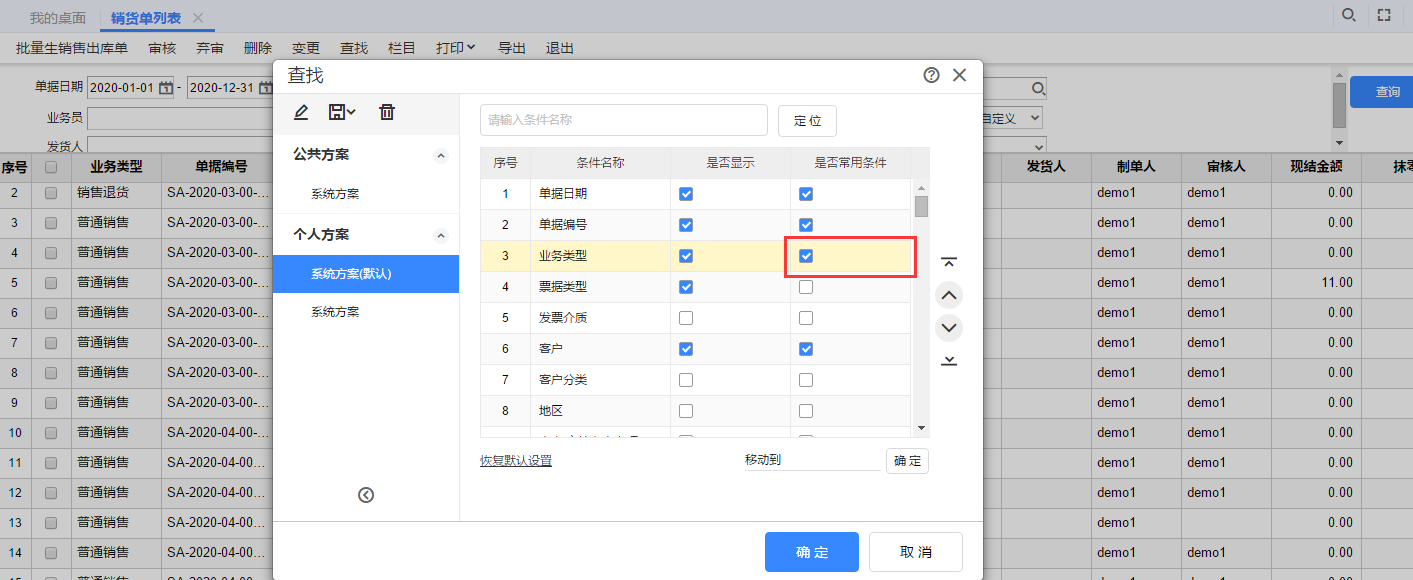The height and width of the screenshot is (580, 1413).
Task: Select the edit (pencil) icon in 查找 dialog
Action: coord(301,111)
